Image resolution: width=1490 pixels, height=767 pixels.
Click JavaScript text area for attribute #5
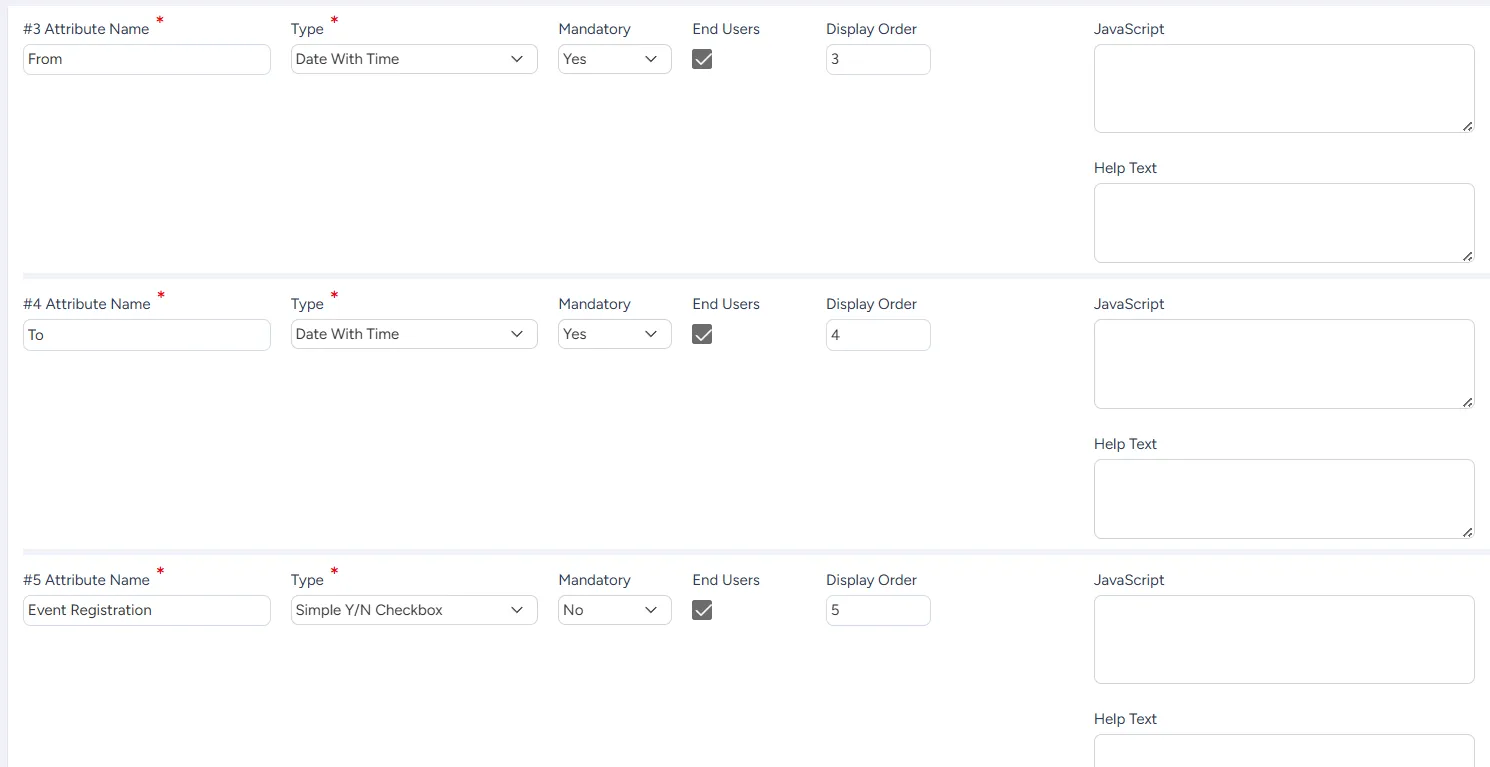coord(1284,640)
